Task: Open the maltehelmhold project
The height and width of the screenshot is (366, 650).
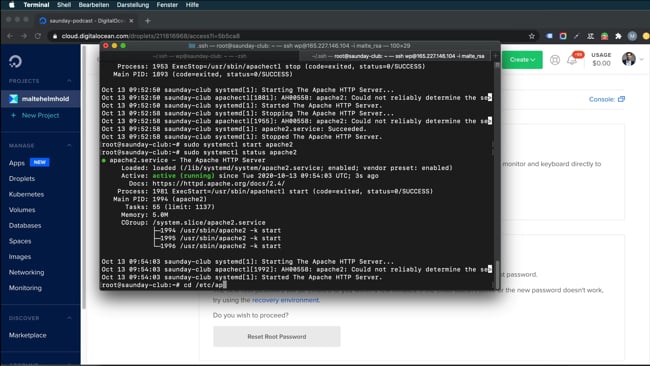Action: [x=40, y=99]
